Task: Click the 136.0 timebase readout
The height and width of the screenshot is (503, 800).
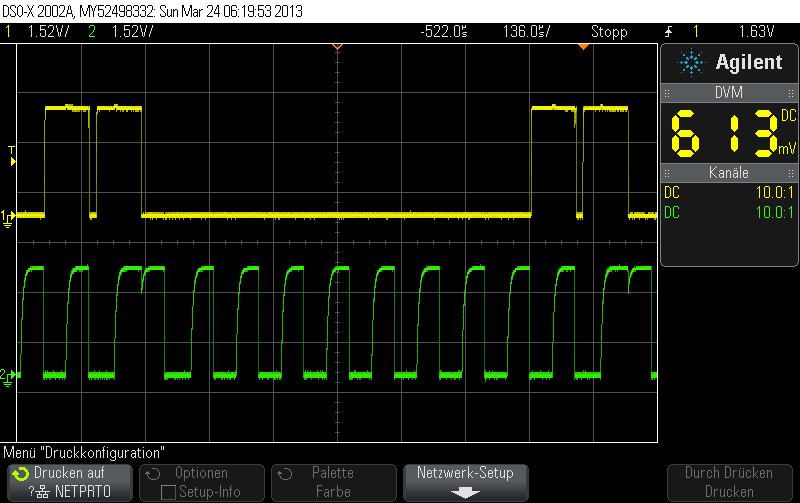Action: [x=527, y=32]
